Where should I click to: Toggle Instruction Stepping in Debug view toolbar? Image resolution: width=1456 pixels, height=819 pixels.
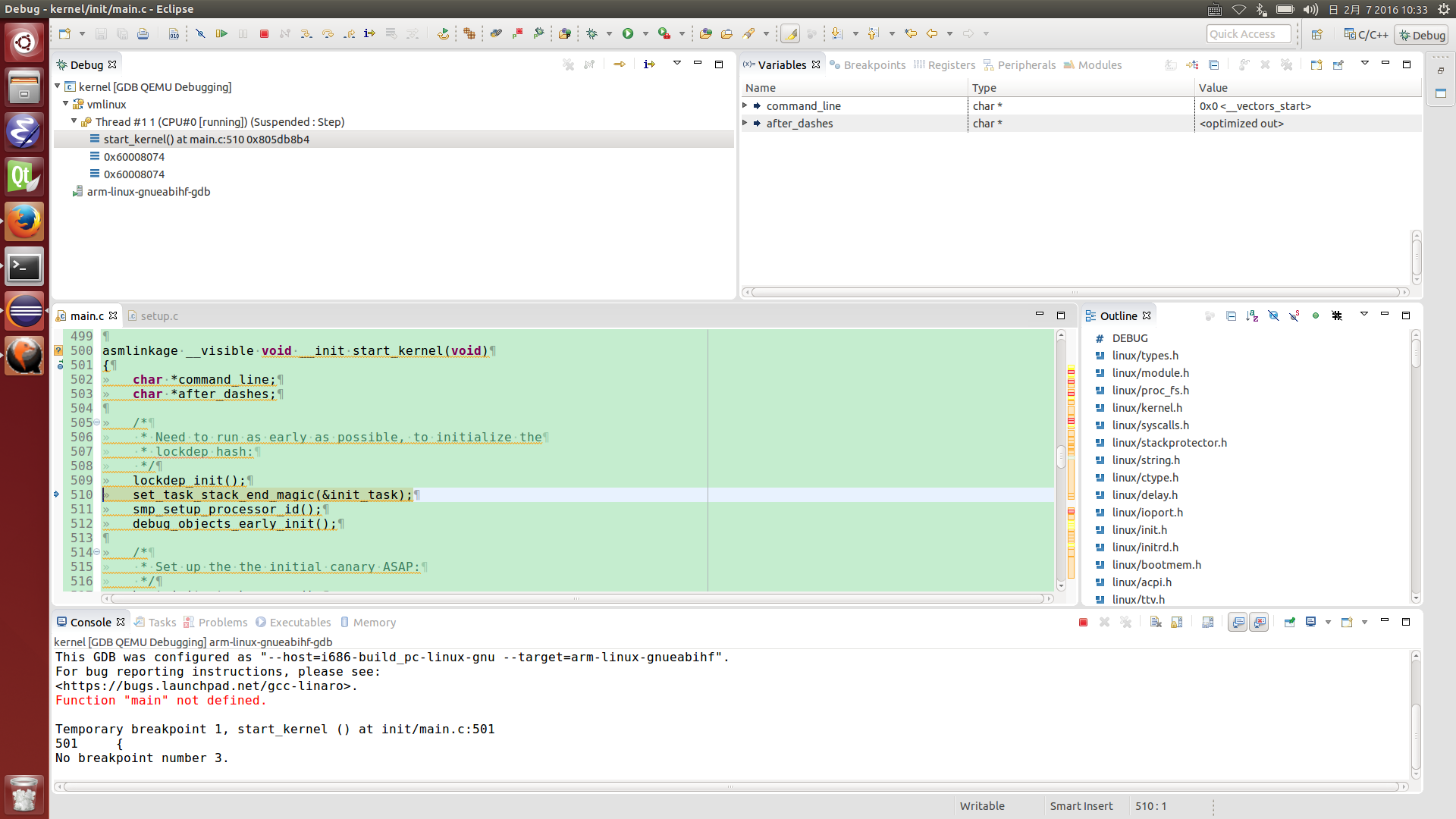pyautogui.click(x=649, y=64)
